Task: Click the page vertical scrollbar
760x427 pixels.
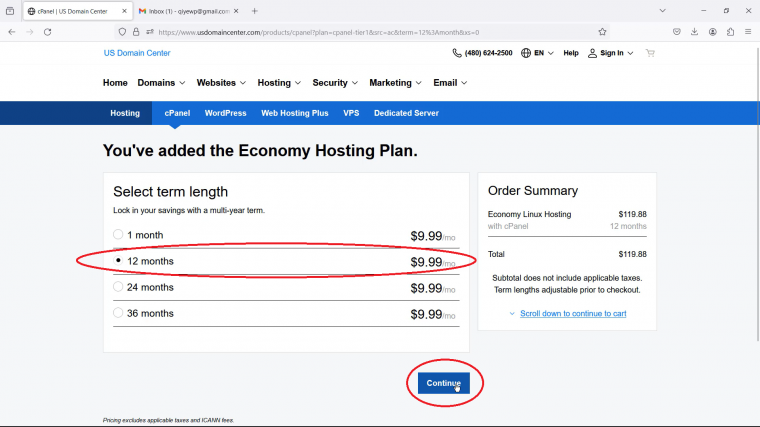Action: [757, 194]
